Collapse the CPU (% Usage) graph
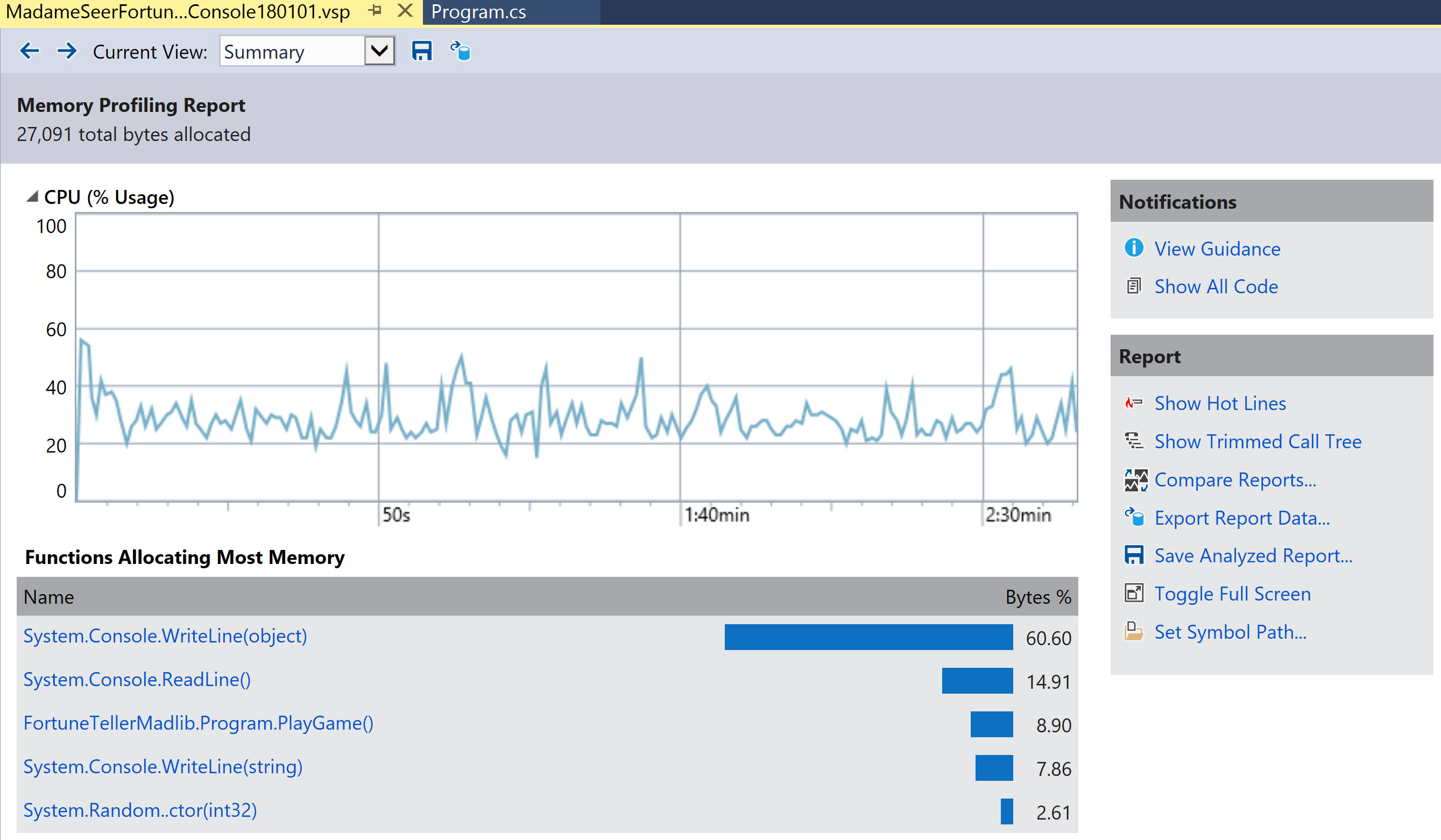Screen dimensions: 1441x840 pyautogui.click(x=33, y=197)
